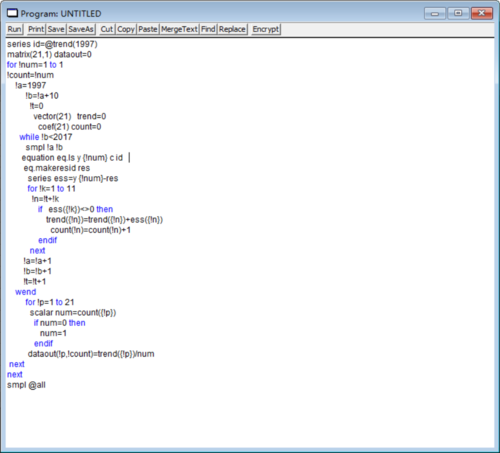Click the 'wend' keyword line
The width and height of the screenshot is (500, 453).
pyautogui.click(x=26, y=292)
